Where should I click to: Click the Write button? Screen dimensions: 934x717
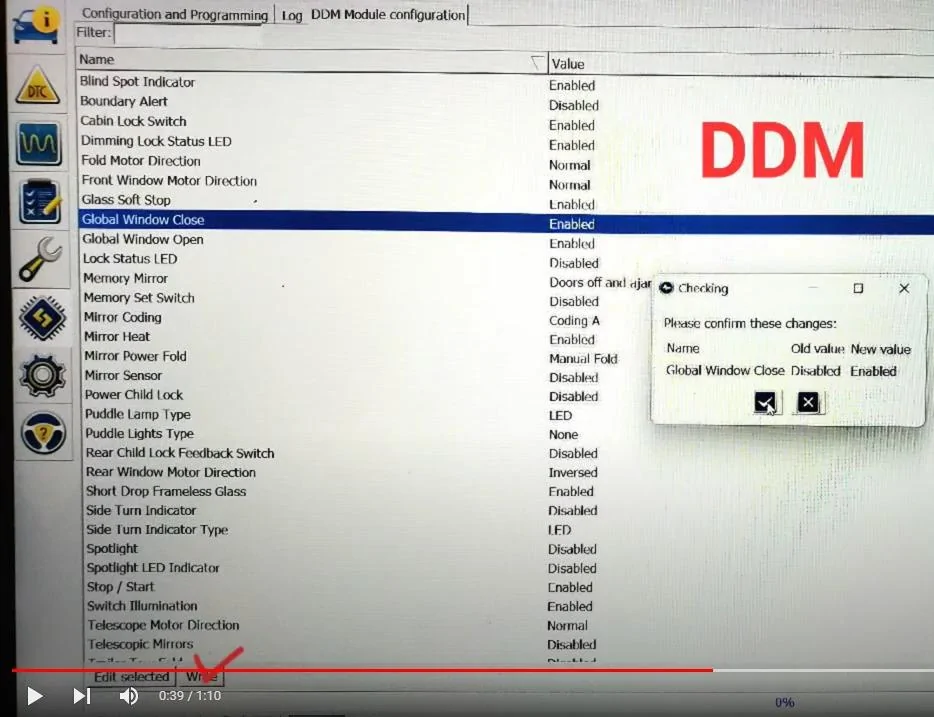click(x=201, y=677)
